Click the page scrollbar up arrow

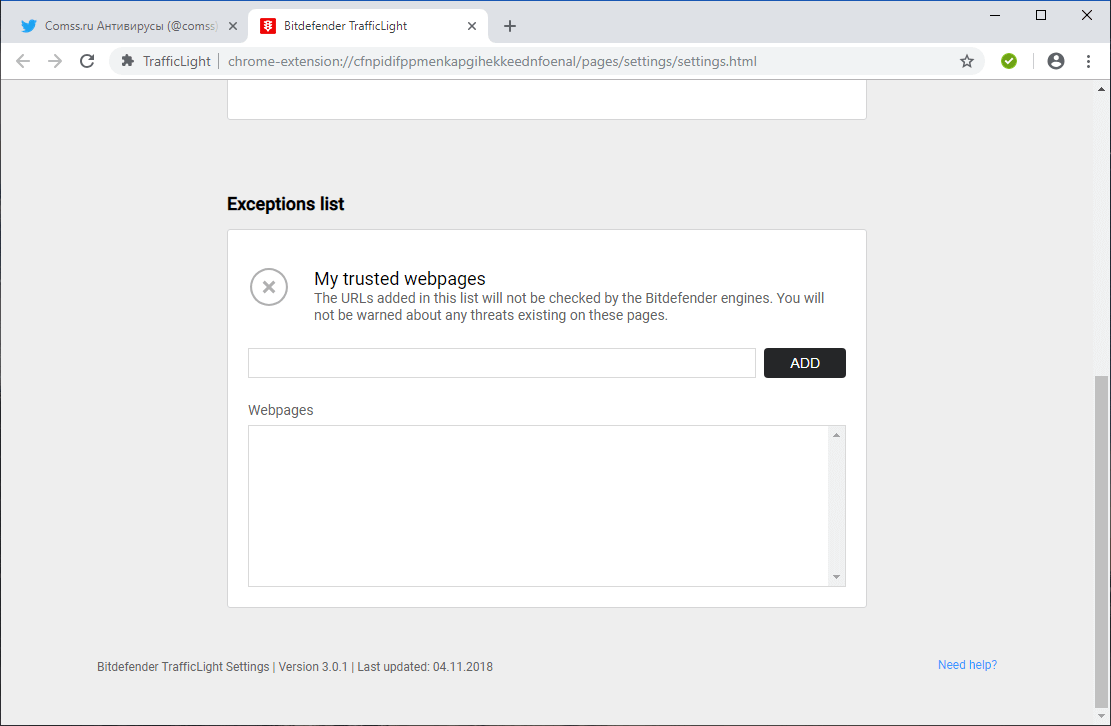pos(1101,89)
